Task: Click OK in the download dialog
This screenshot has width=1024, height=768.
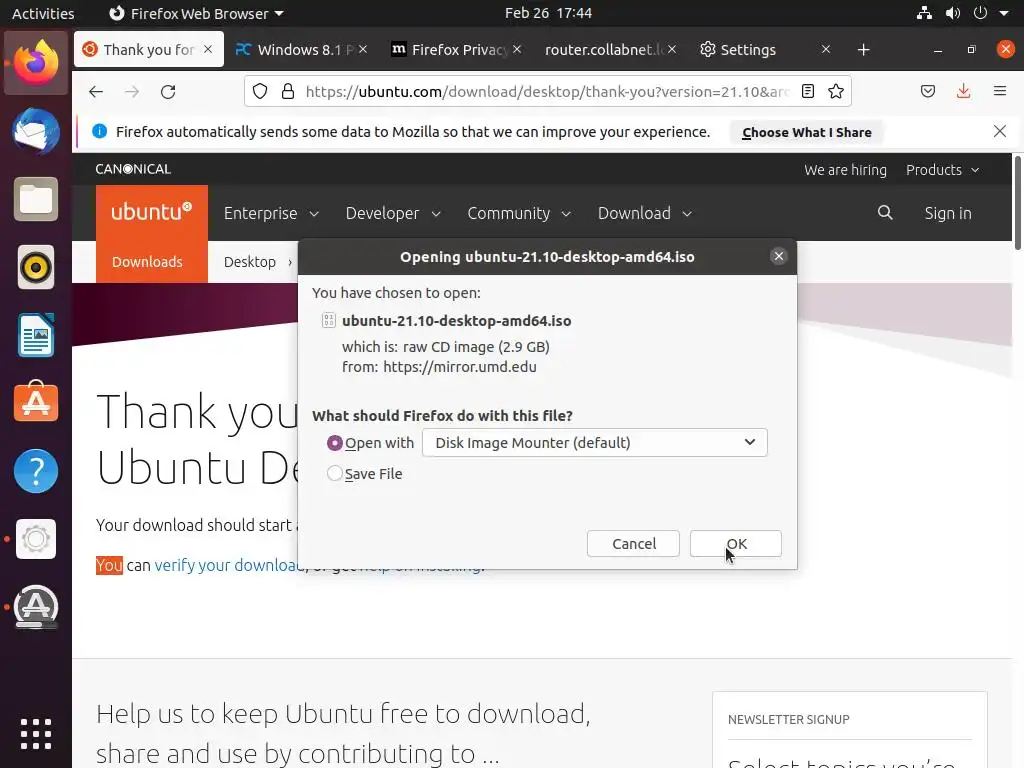Action: (735, 543)
